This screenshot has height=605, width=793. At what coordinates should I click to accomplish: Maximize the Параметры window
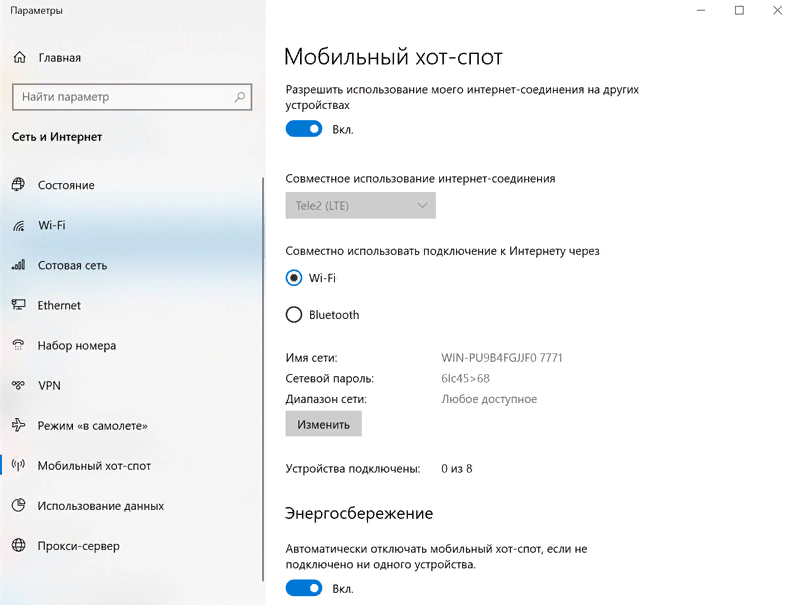pos(739,10)
